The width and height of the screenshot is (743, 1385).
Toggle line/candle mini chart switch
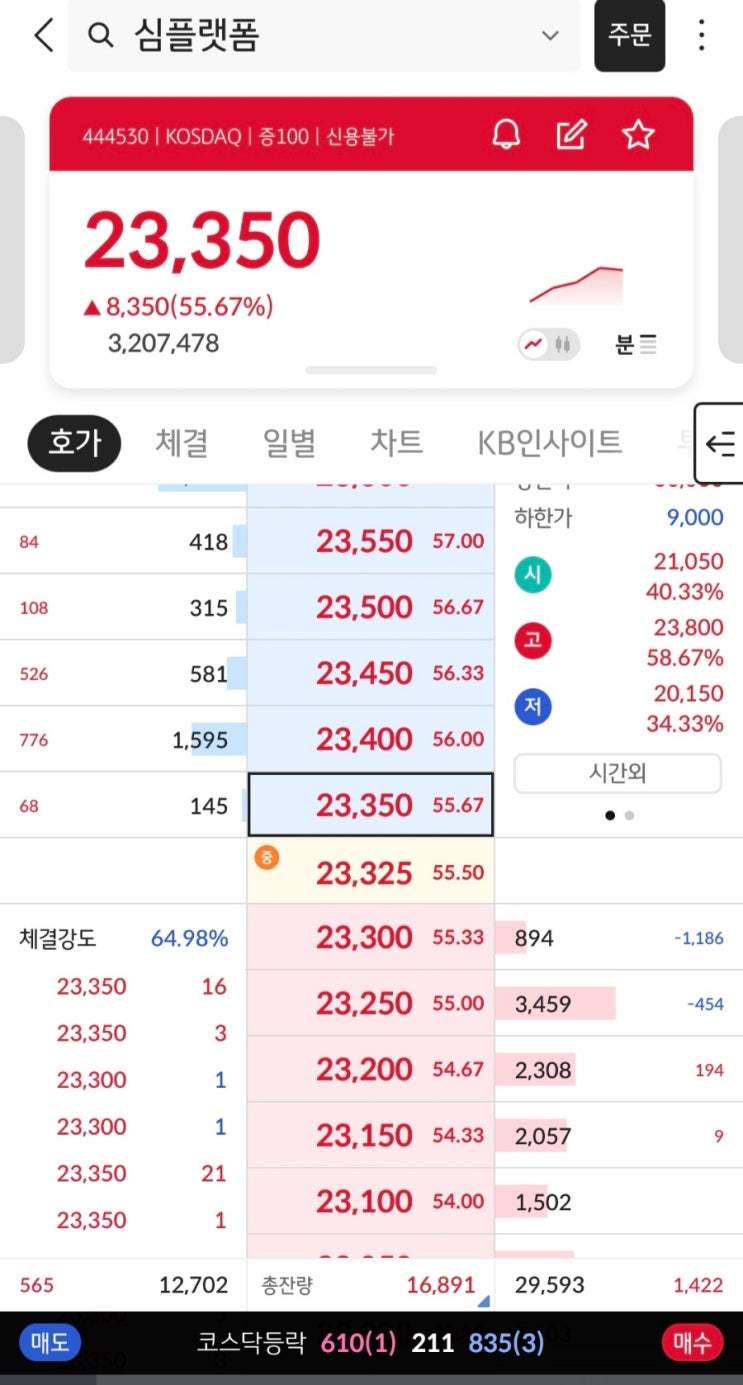548,345
